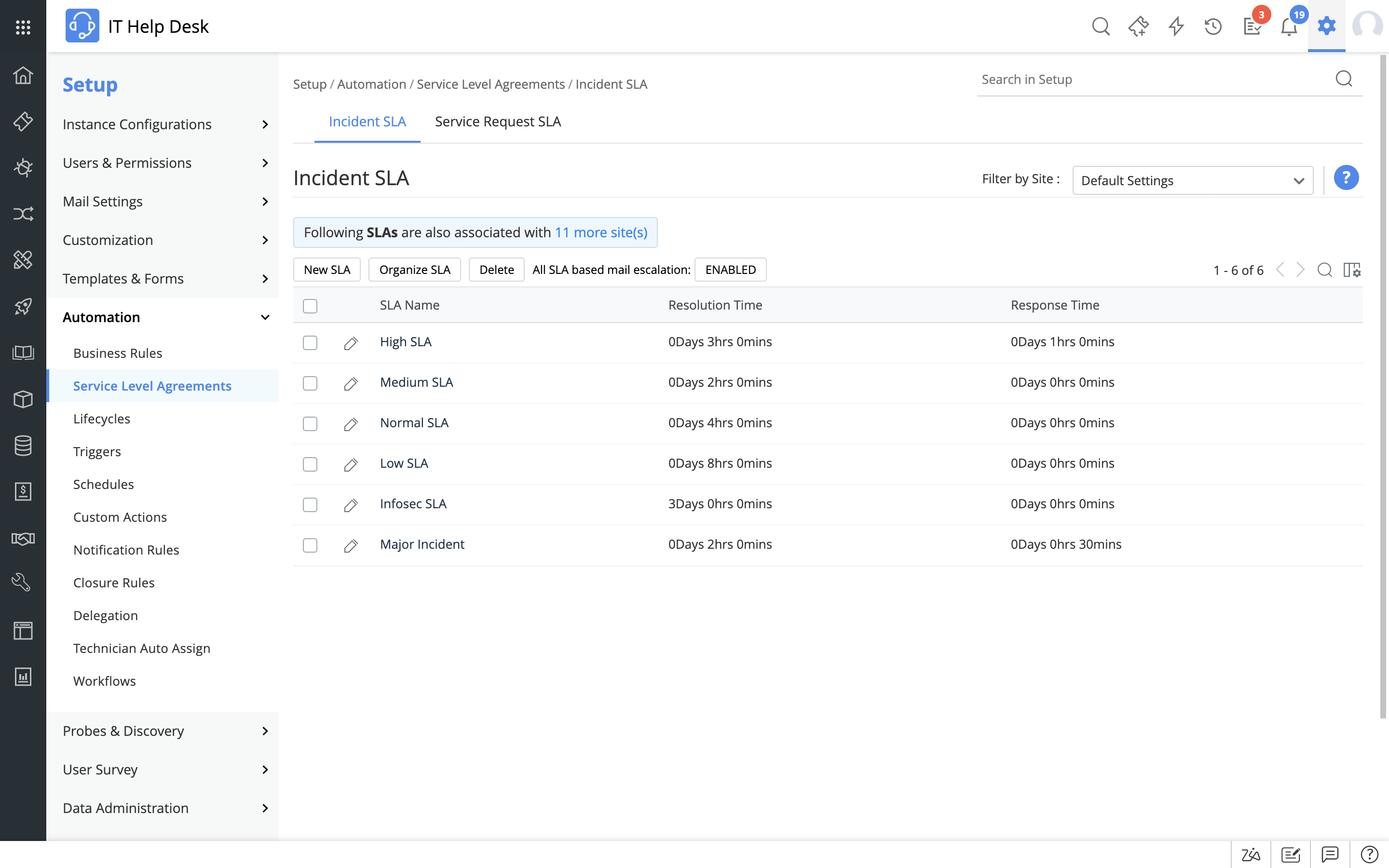
Task: Open the recent history clock icon
Action: (x=1213, y=27)
